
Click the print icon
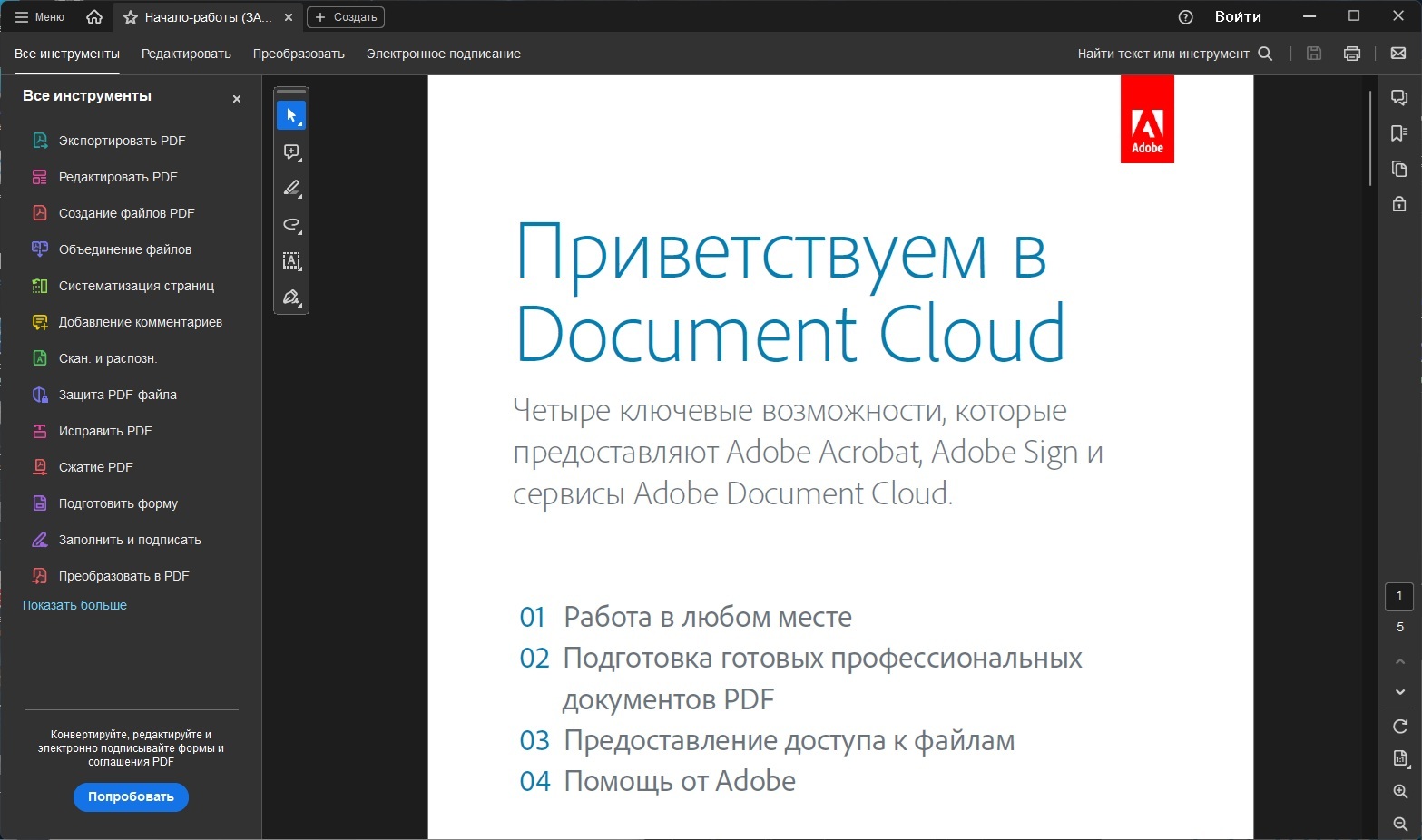point(1352,54)
